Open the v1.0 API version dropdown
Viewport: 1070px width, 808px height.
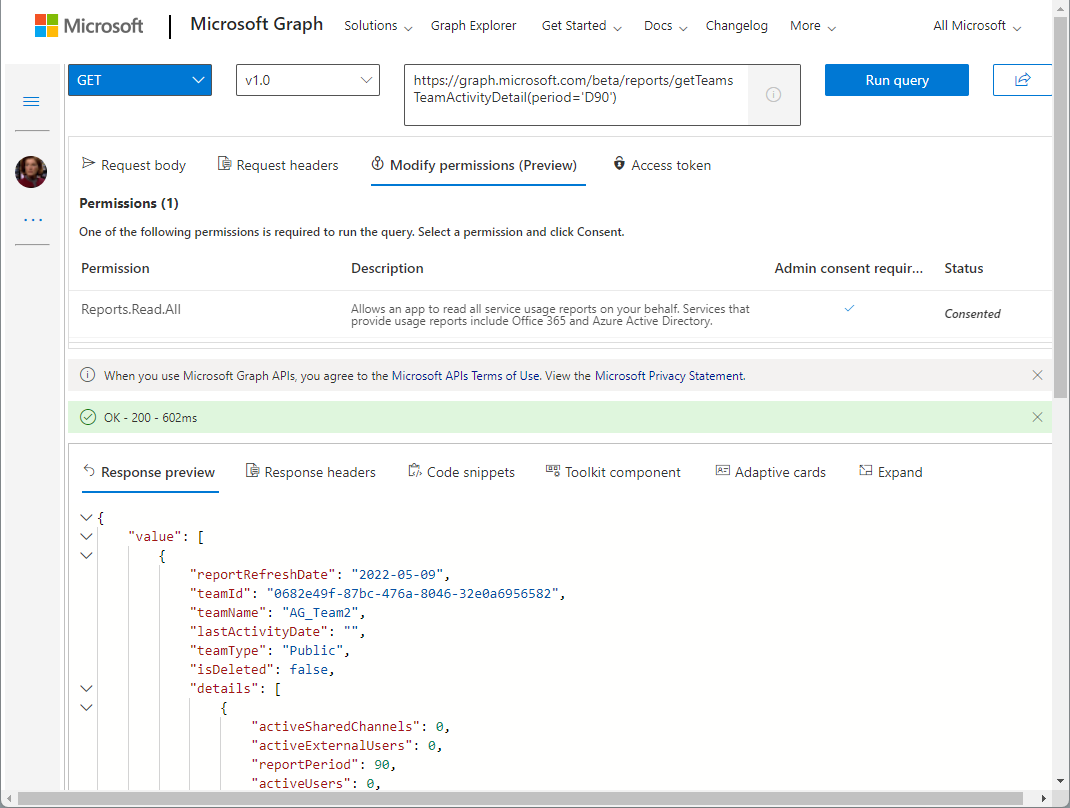(x=308, y=80)
